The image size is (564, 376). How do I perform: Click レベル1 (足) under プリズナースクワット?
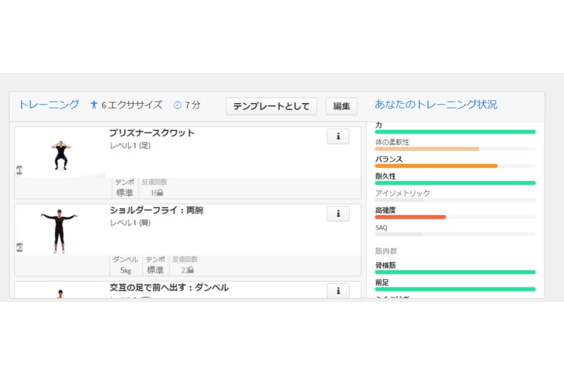pos(130,146)
